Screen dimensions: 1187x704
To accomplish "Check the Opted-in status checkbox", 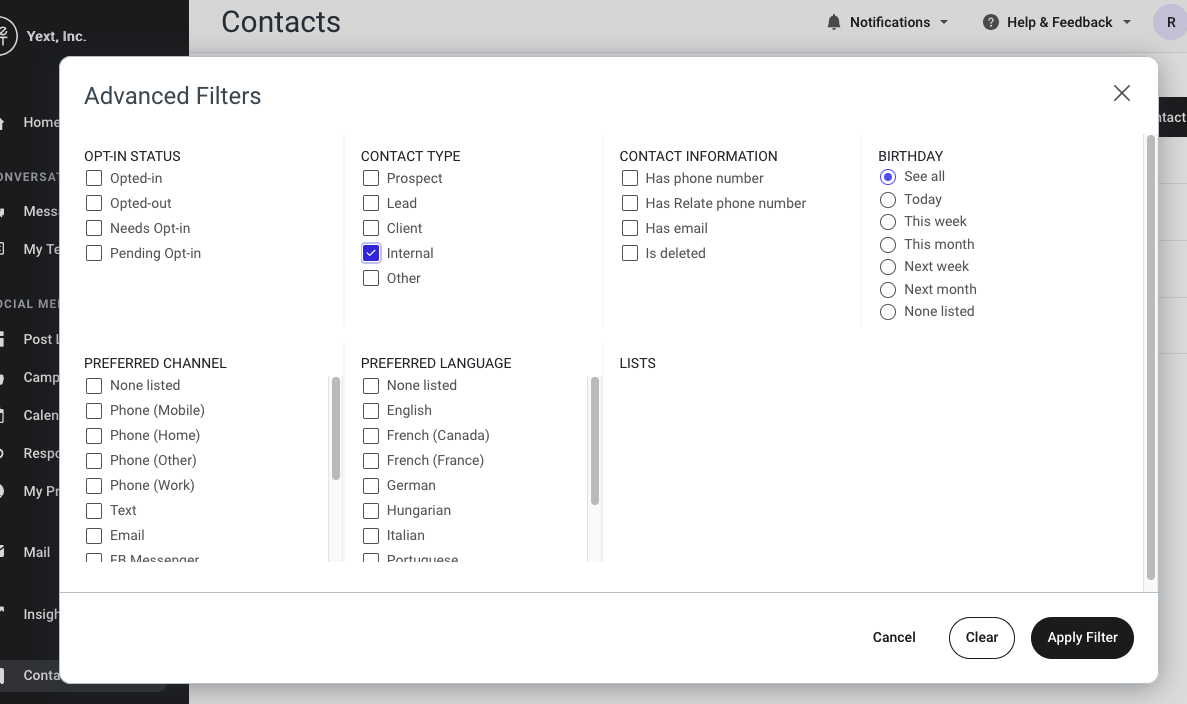I will click(x=94, y=178).
